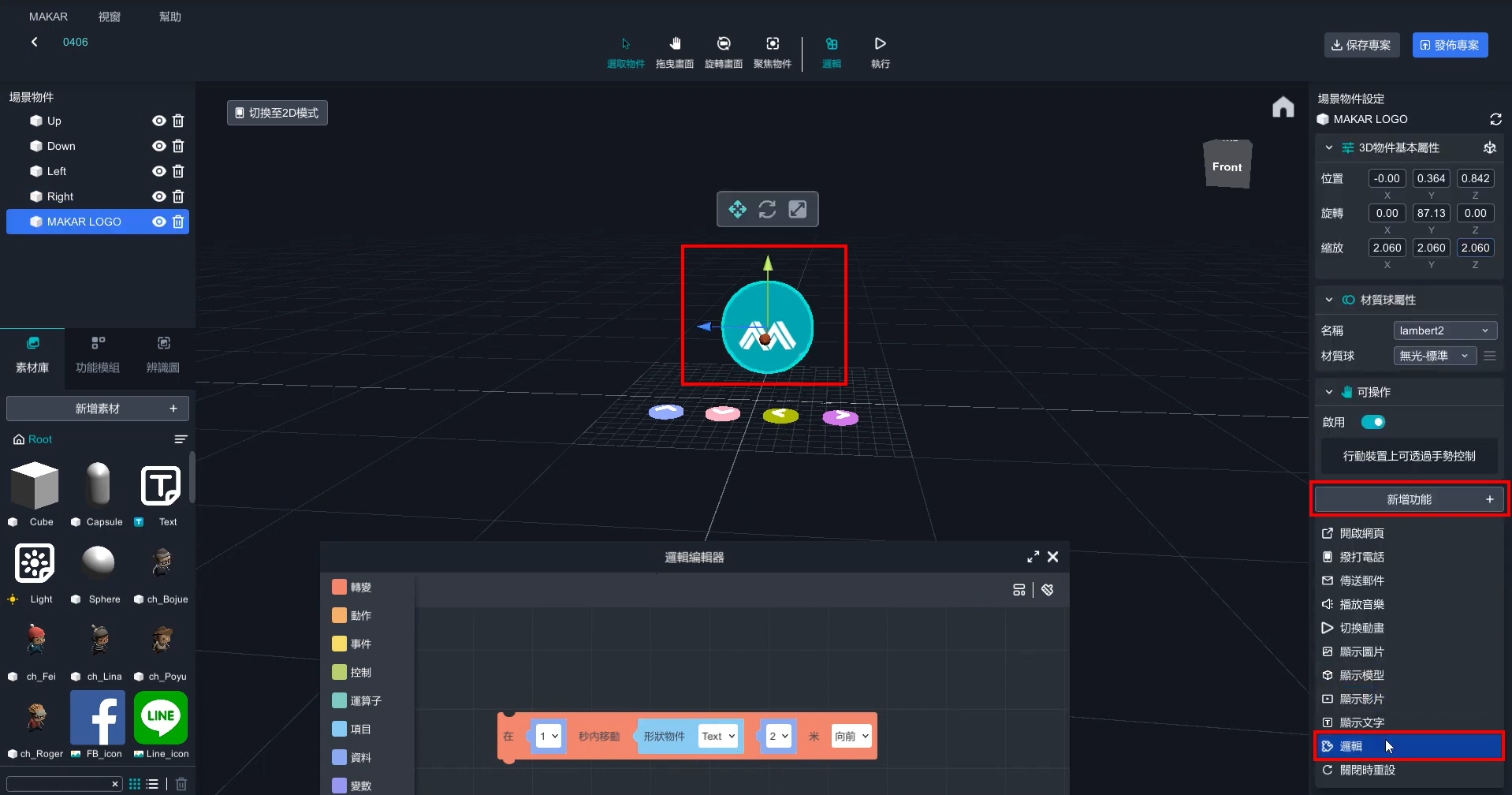Screen dimensions: 1512x795
Task: Open the 形狀物件 Text dropdown in block
Action: (718, 736)
